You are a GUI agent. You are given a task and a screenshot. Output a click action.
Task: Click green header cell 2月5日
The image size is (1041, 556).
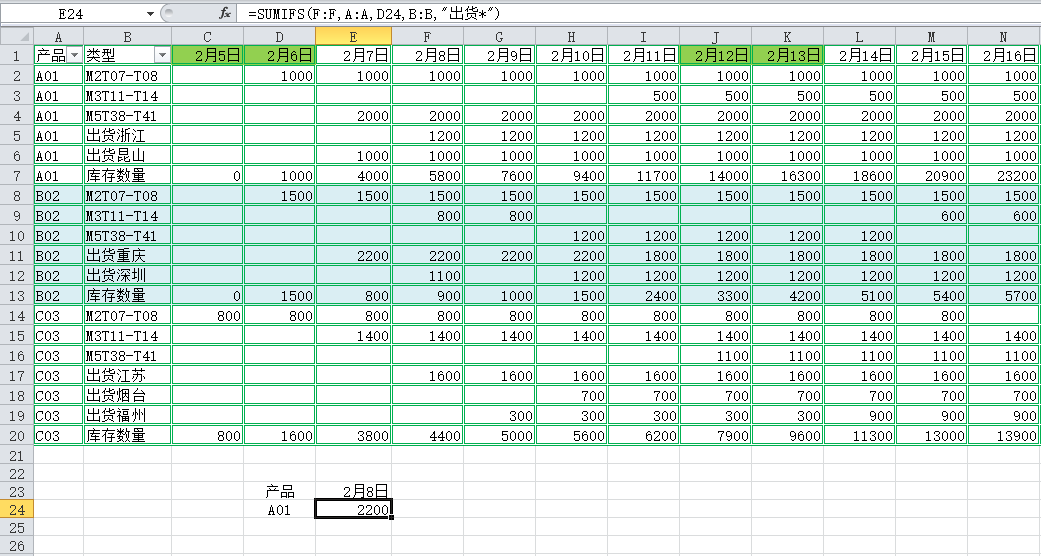pyautogui.click(x=208, y=55)
